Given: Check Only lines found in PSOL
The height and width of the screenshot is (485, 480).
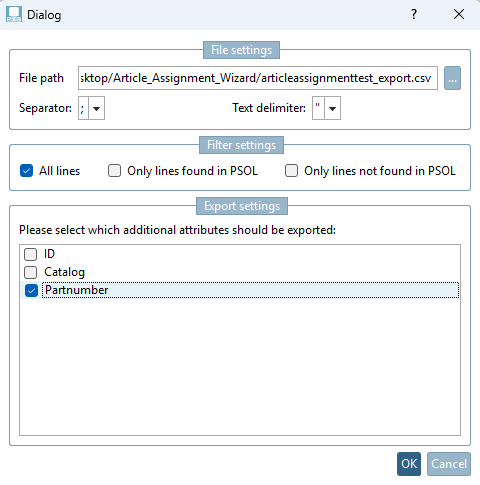Looking at the screenshot, I should [x=114, y=171].
